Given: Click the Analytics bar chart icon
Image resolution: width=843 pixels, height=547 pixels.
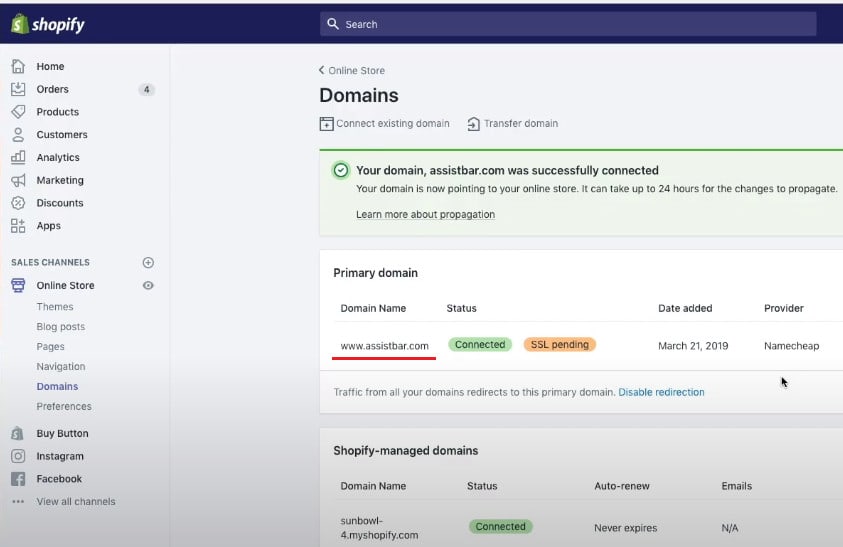Looking at the screenshot, I should point(18,157).
